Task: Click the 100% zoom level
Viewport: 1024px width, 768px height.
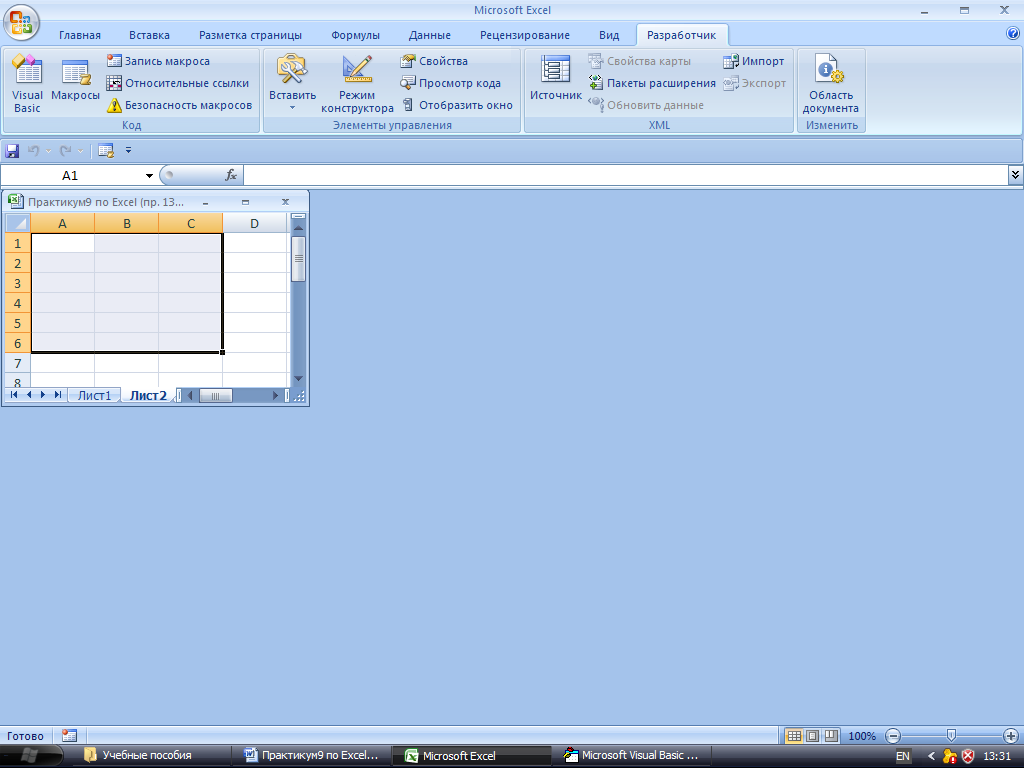Action: point(862,736)
